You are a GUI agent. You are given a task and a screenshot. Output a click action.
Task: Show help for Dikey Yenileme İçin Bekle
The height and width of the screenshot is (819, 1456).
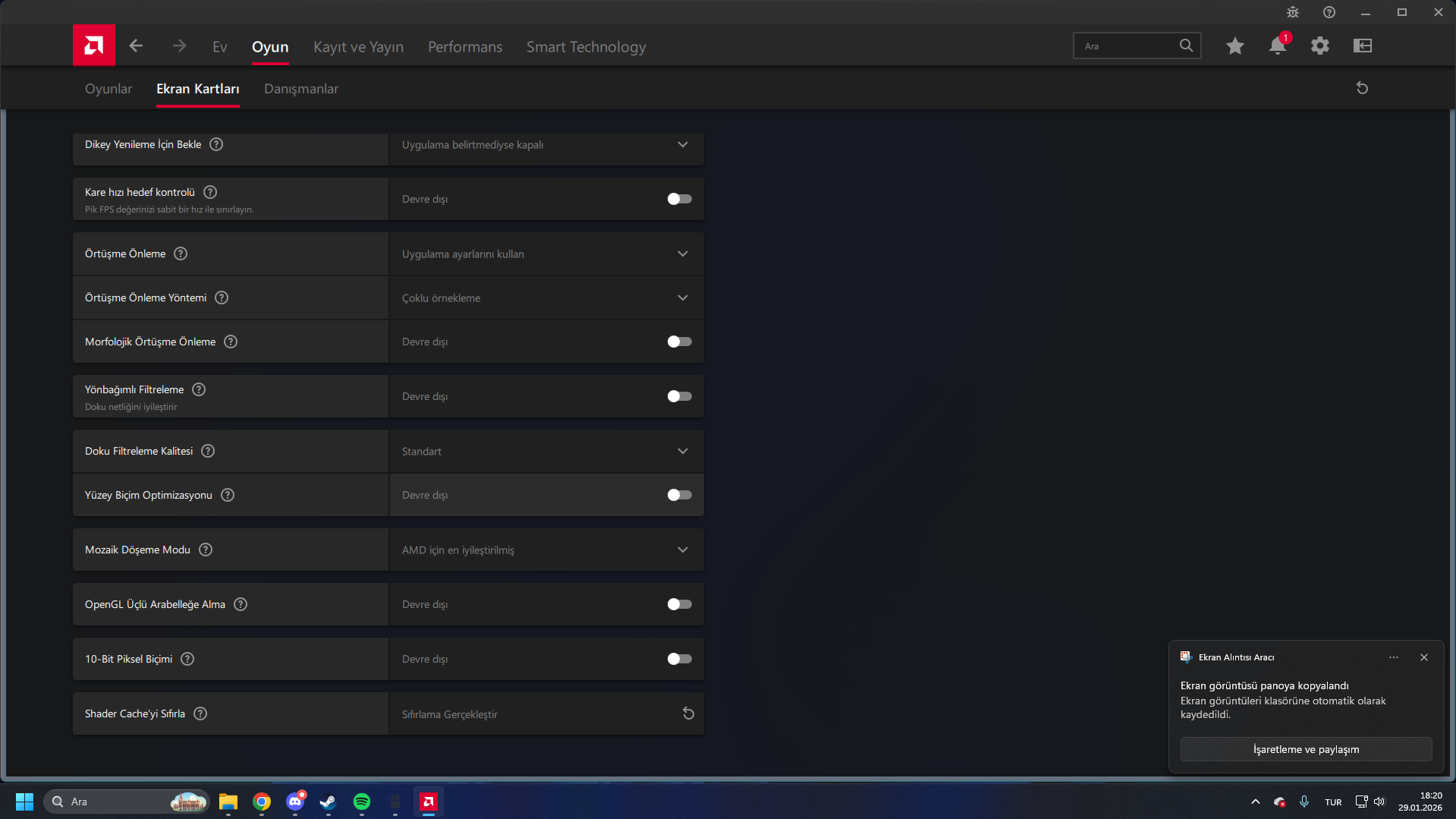pos(216,144)
